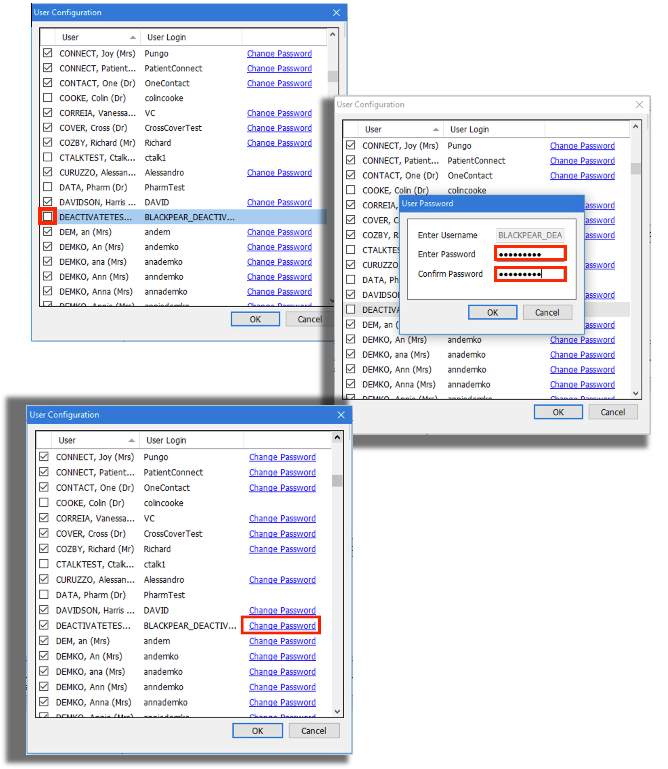Click Change Password for andemko in bottom window
Screen dimensions: 668x769
point(282,656)
